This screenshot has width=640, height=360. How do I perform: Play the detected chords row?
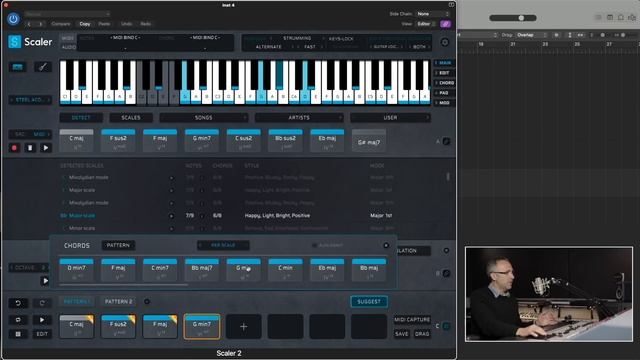click(x=46, y=148)
